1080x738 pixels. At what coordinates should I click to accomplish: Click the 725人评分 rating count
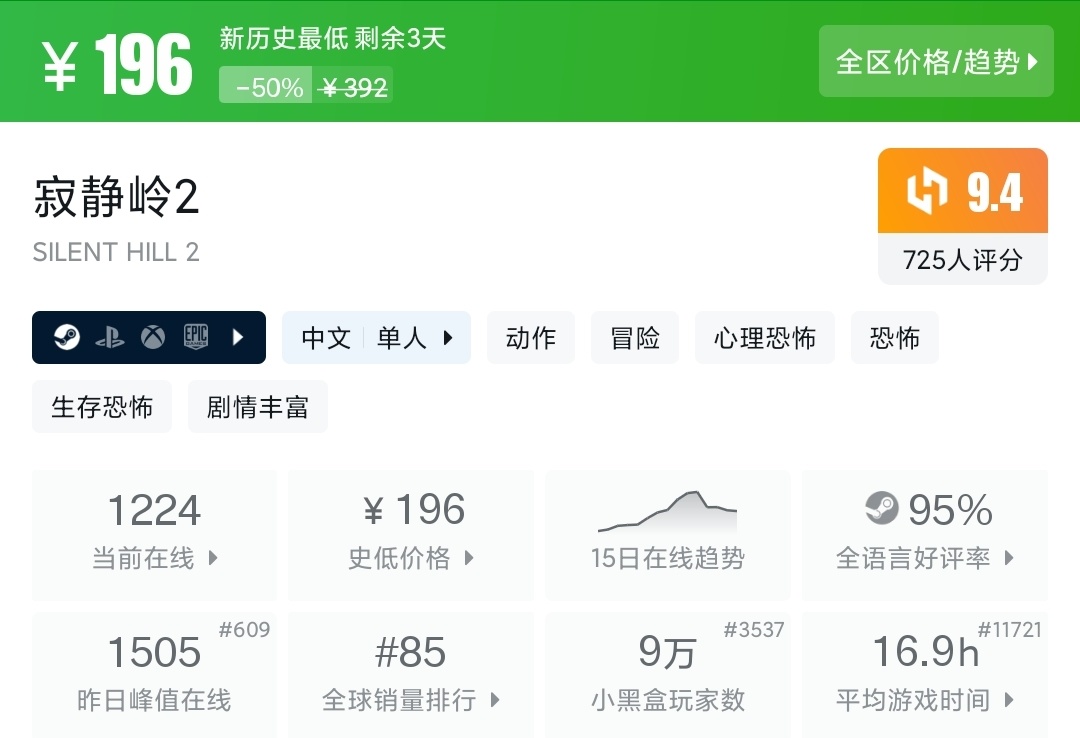click(x=962, y=260)
